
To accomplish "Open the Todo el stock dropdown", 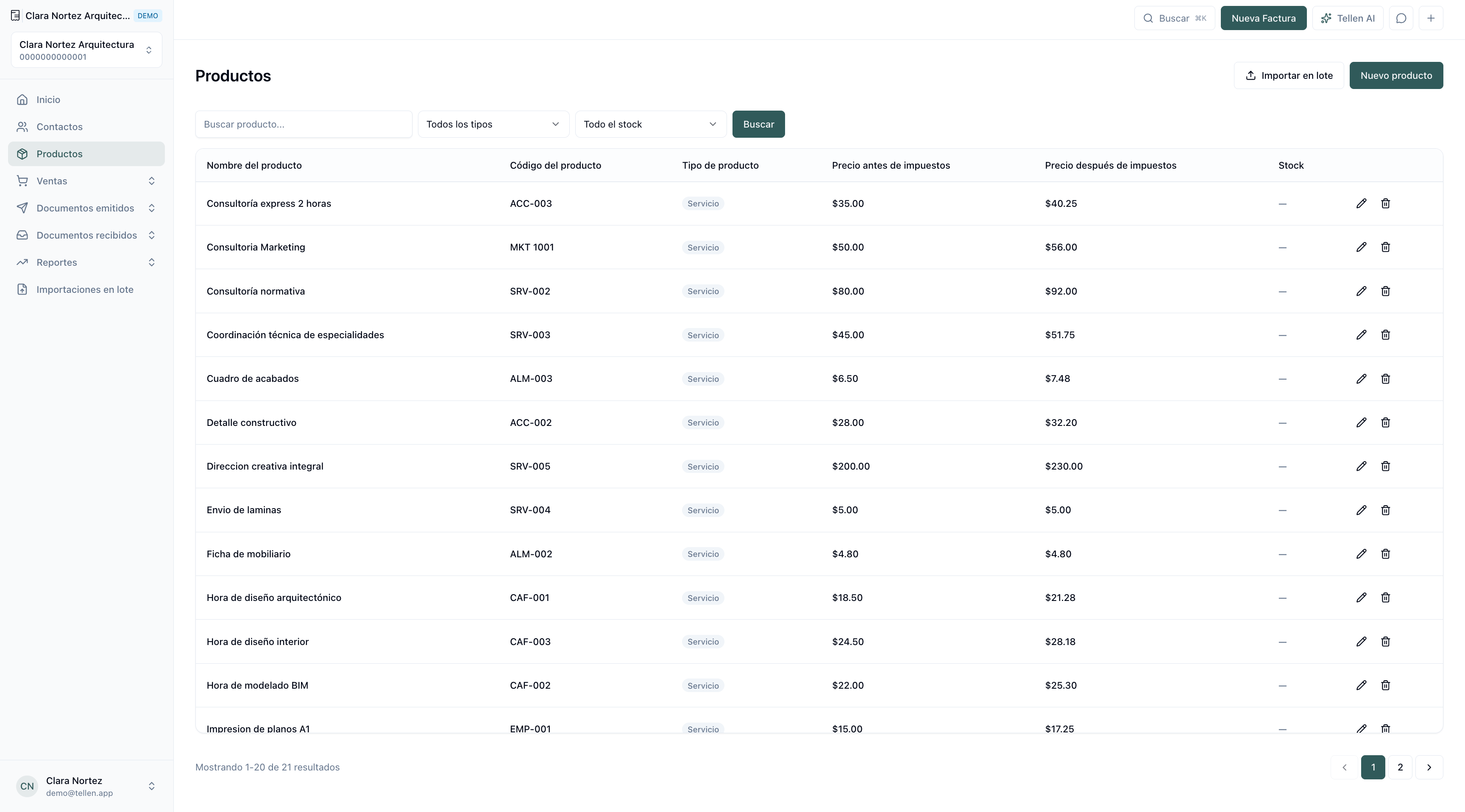I will tap(651, 124).
